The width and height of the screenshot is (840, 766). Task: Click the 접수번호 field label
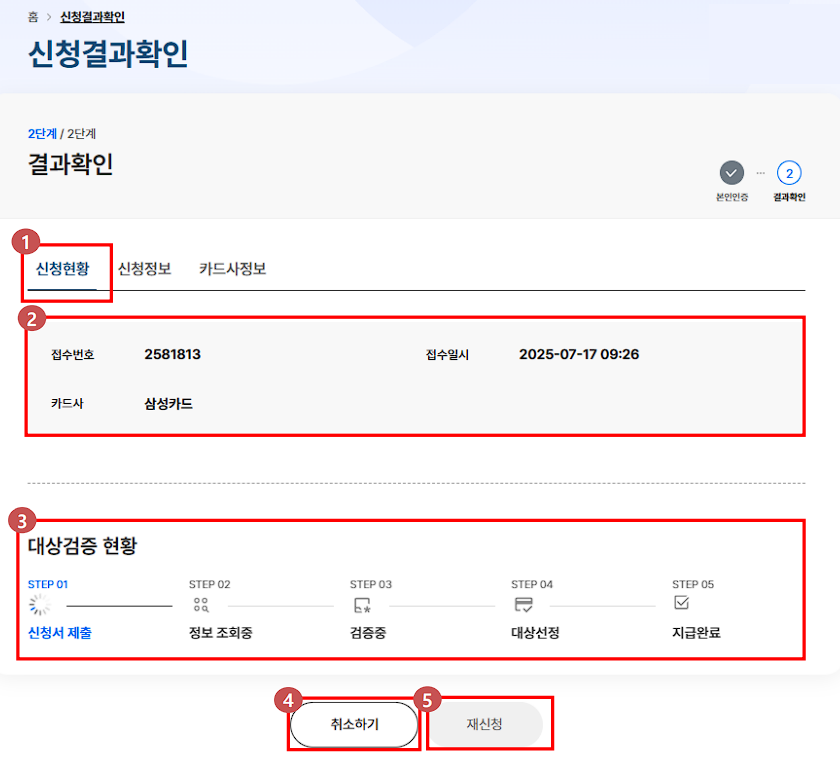(x=72, y=355)
